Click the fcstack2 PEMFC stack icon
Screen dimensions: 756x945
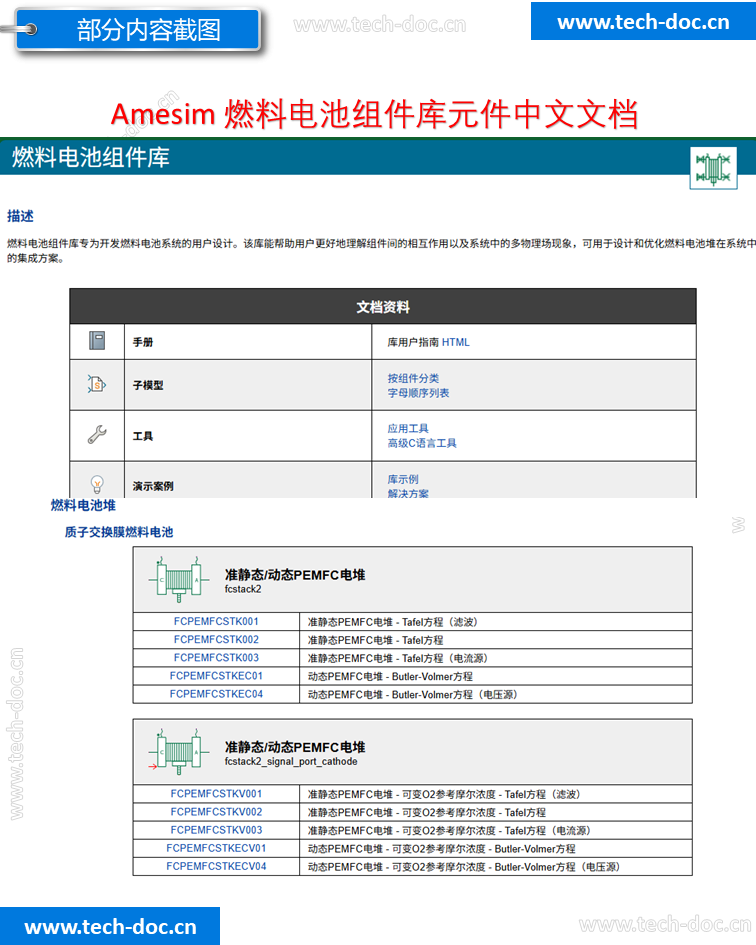point(178,579)
